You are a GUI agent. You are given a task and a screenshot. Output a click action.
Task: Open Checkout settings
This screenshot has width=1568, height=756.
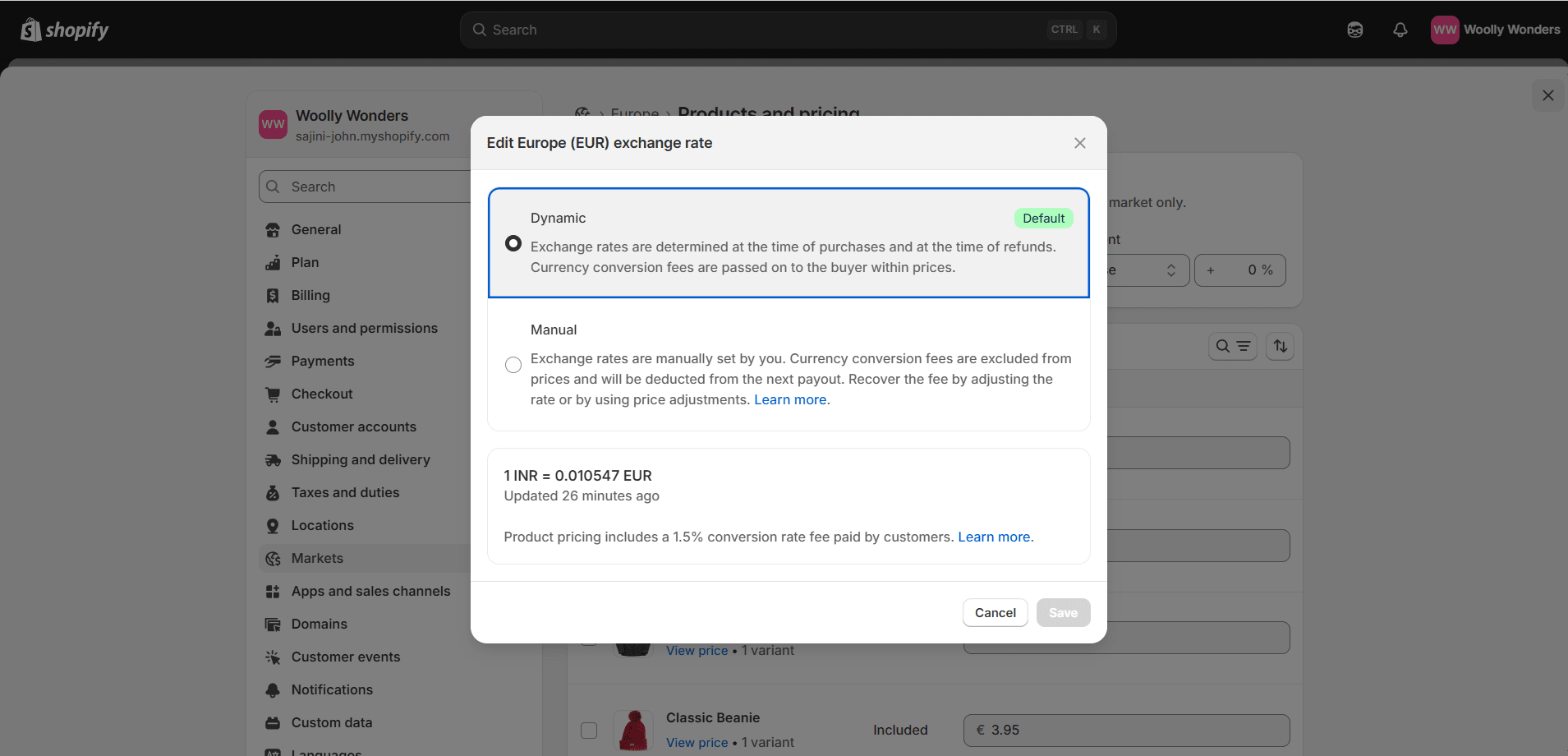pos(322,394)
